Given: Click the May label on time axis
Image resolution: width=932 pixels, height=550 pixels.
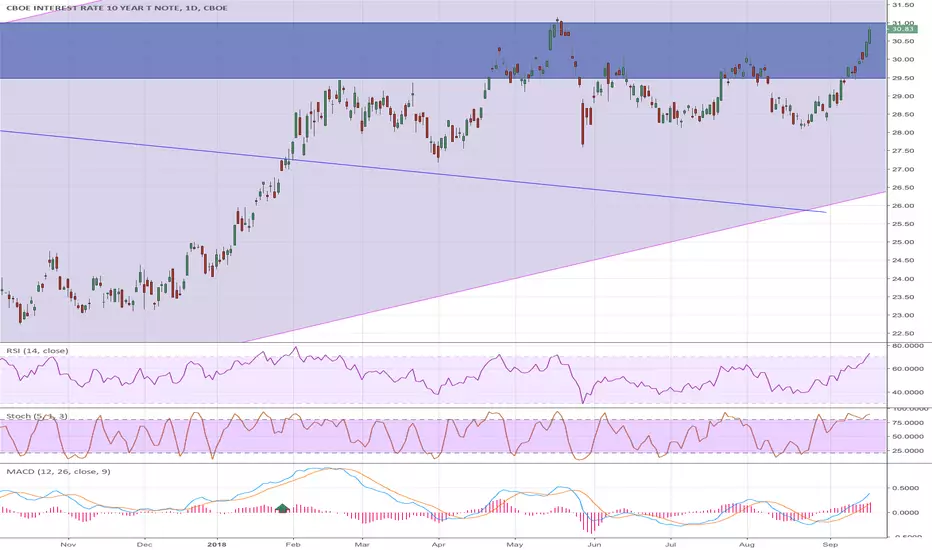Looking at the screenshot, I should [x=515, y=544].
